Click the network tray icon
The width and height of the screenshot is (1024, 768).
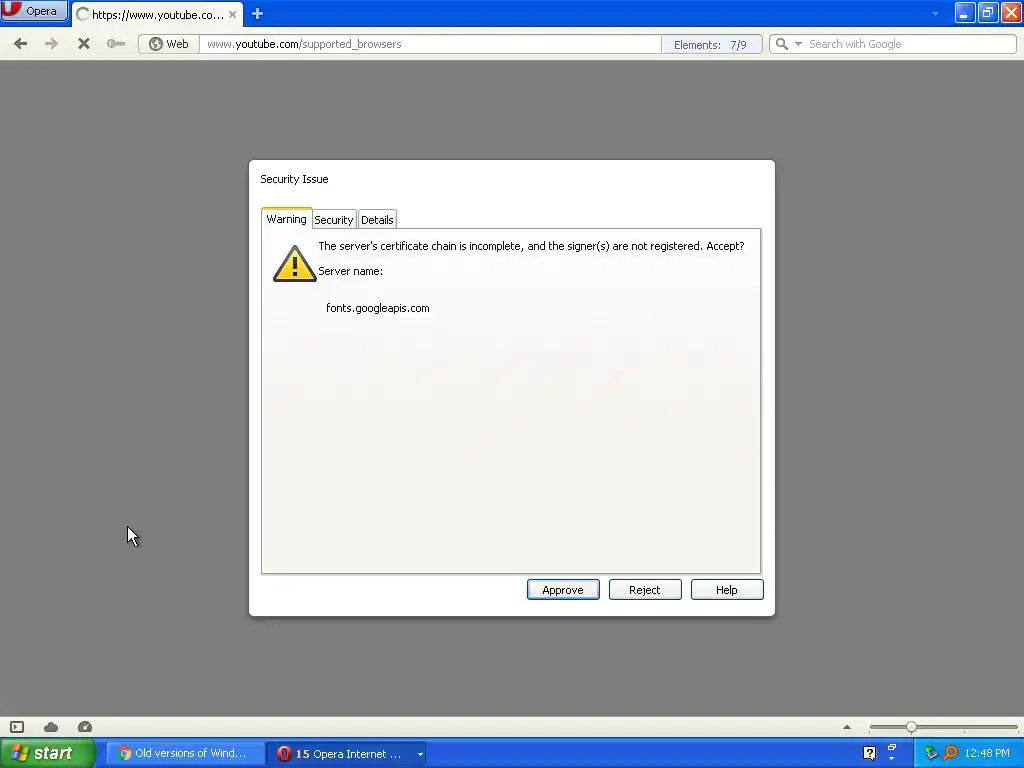pyautogui.click(x=931, y=753)
